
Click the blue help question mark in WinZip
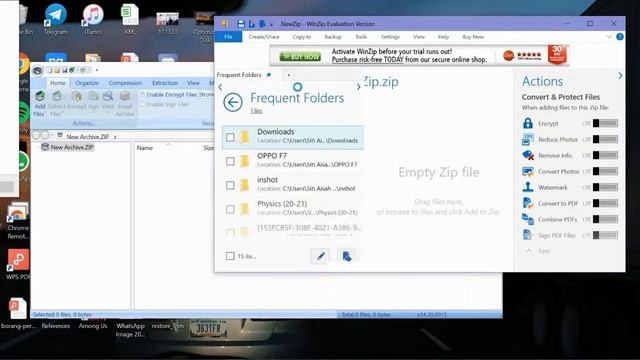620,37
